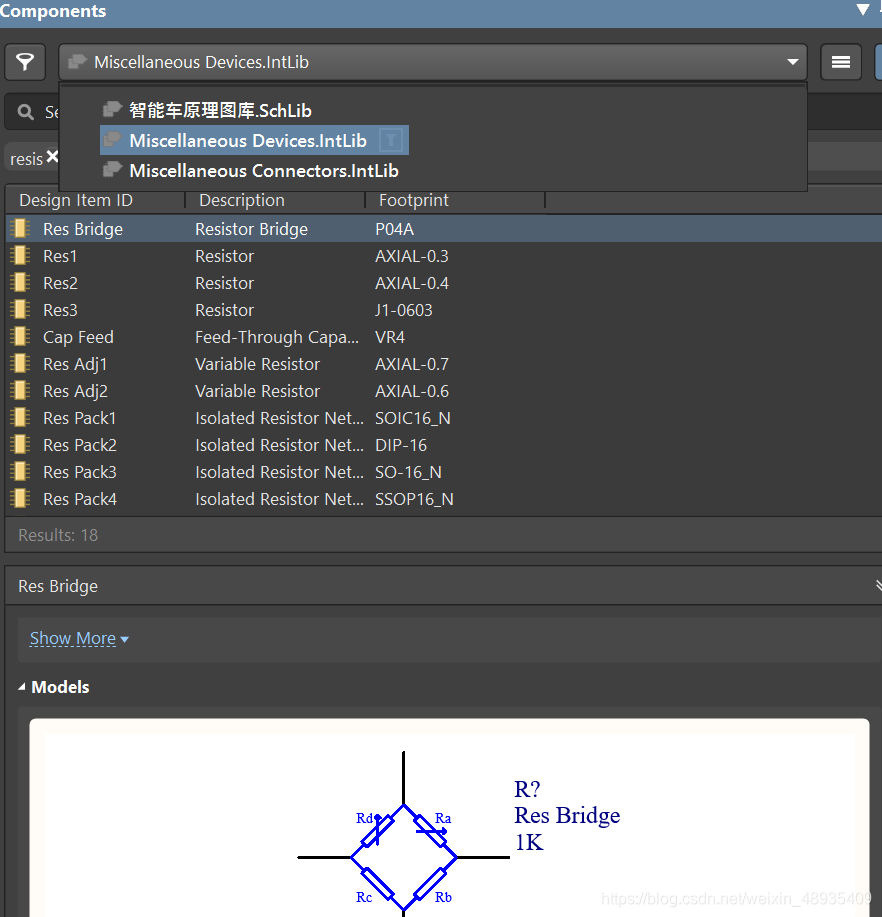The image size is (882, 917).
Task: Choose Miscellaneous Connectors.IntLib from the list
Action: (x=263, y=171)
